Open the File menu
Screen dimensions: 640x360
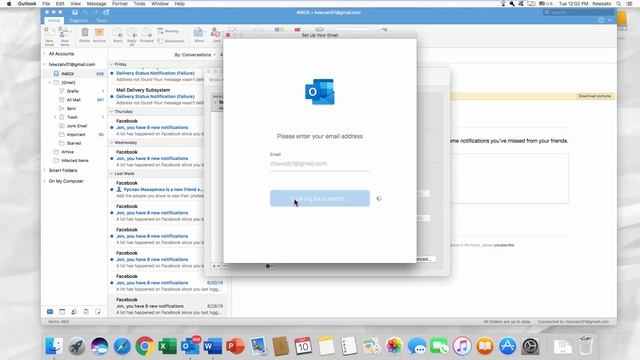46,4
